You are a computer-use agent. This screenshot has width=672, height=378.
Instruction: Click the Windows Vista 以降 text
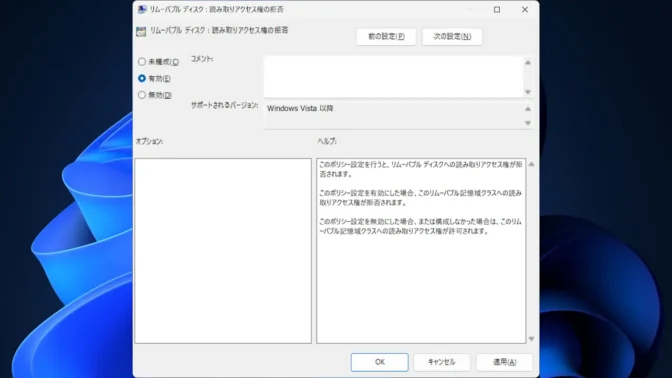coord(300,108)
